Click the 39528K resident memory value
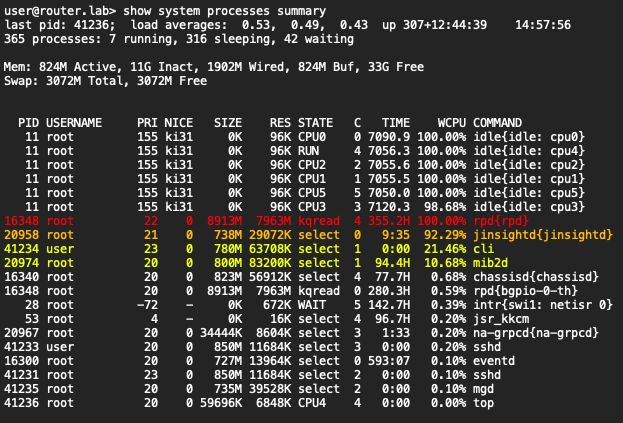 [x=270, y=389]
